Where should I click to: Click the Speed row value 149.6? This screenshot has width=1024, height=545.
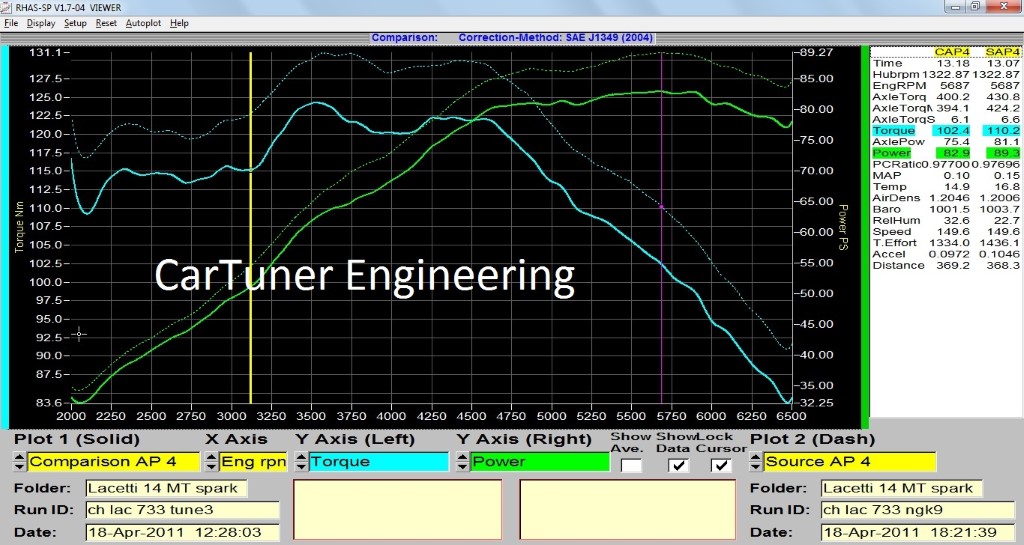pos(953,232)
